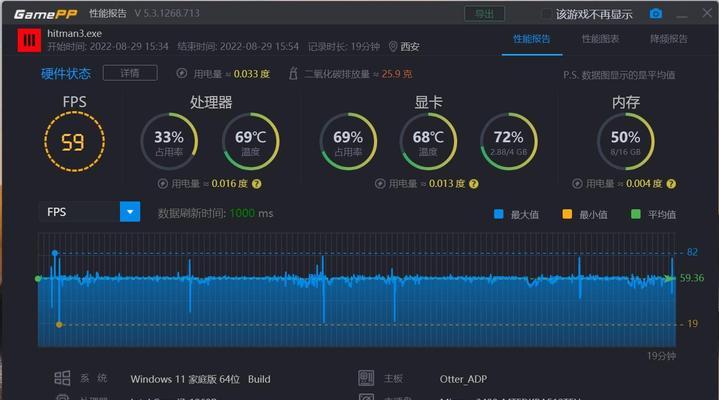Click the 72% video memory gauge
719x400 pixels.
click(x=509, y=141)
